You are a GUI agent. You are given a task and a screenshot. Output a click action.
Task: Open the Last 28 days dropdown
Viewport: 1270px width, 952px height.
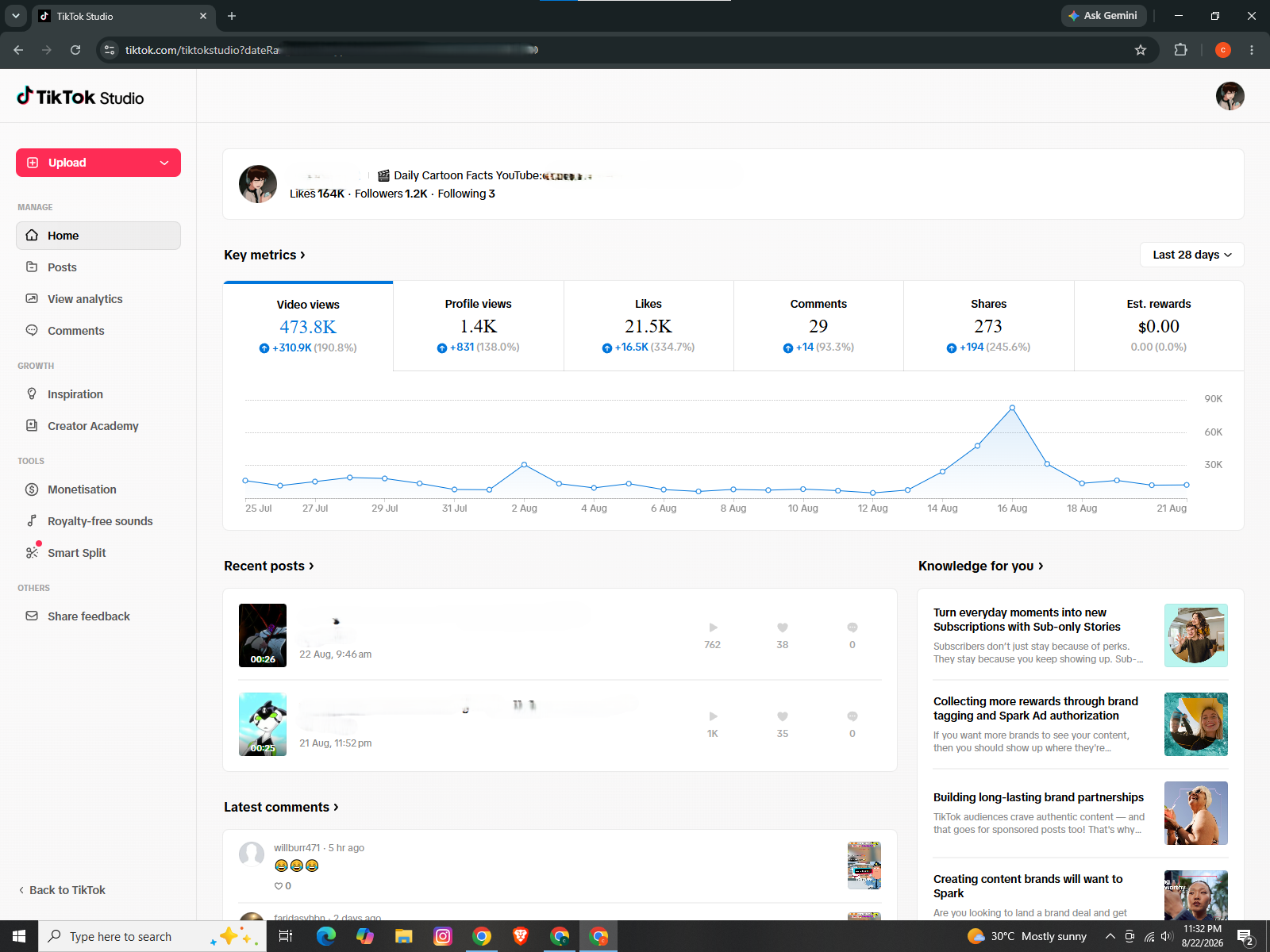click(x=1192, y=255)
